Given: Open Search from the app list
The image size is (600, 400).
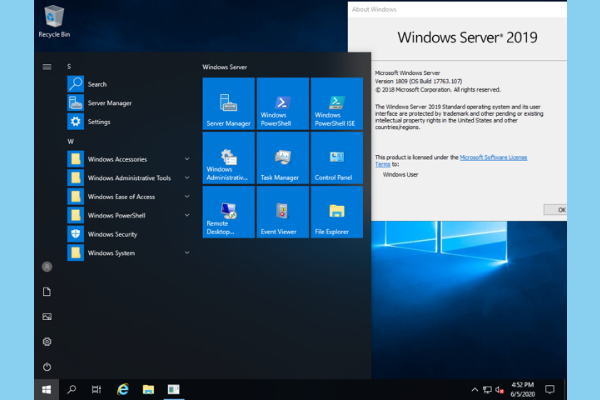Looking at the screenshot, I should 129,84.
